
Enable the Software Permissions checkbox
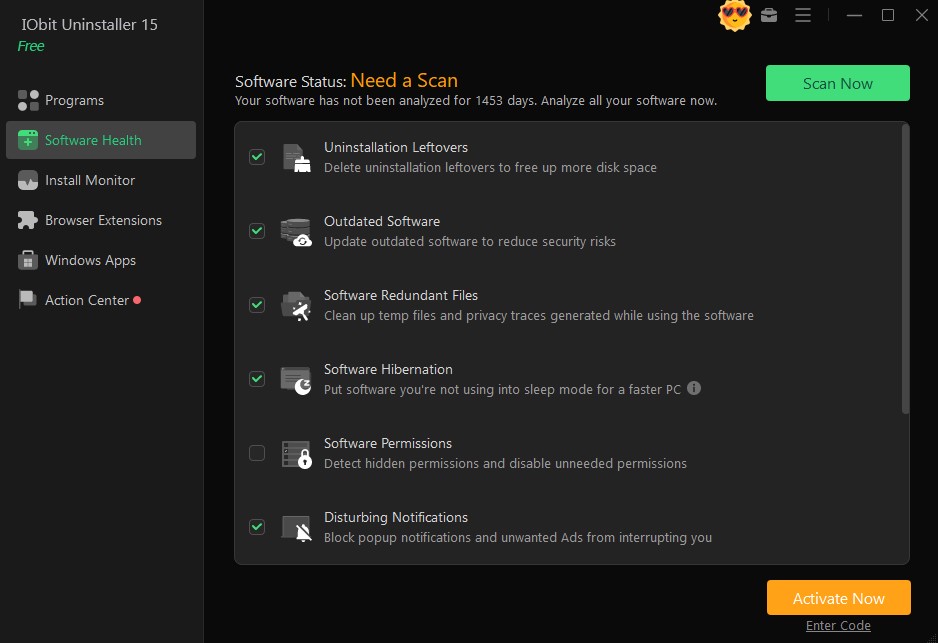tap(257, 453)
